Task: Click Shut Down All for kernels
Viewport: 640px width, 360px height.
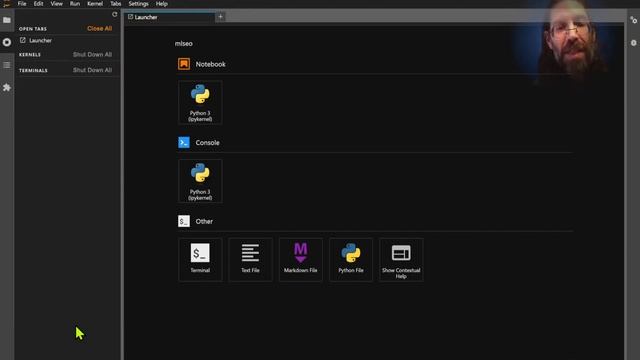Action: click(92, 54)
